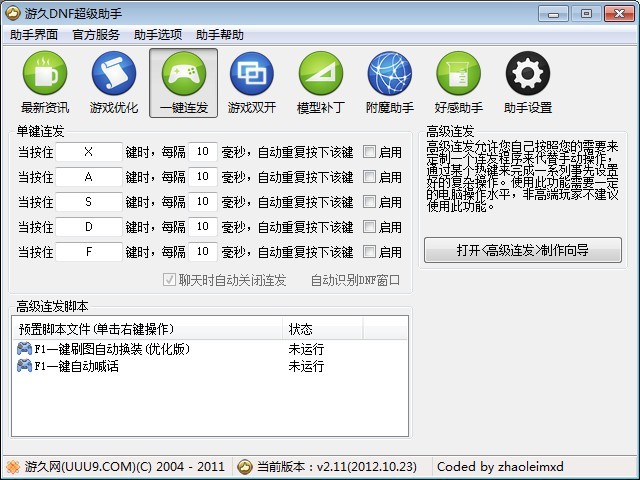Viewport: 640px width, 480px height.
Task: Select the 一键连发 gamepad icon
Action: 184,73
